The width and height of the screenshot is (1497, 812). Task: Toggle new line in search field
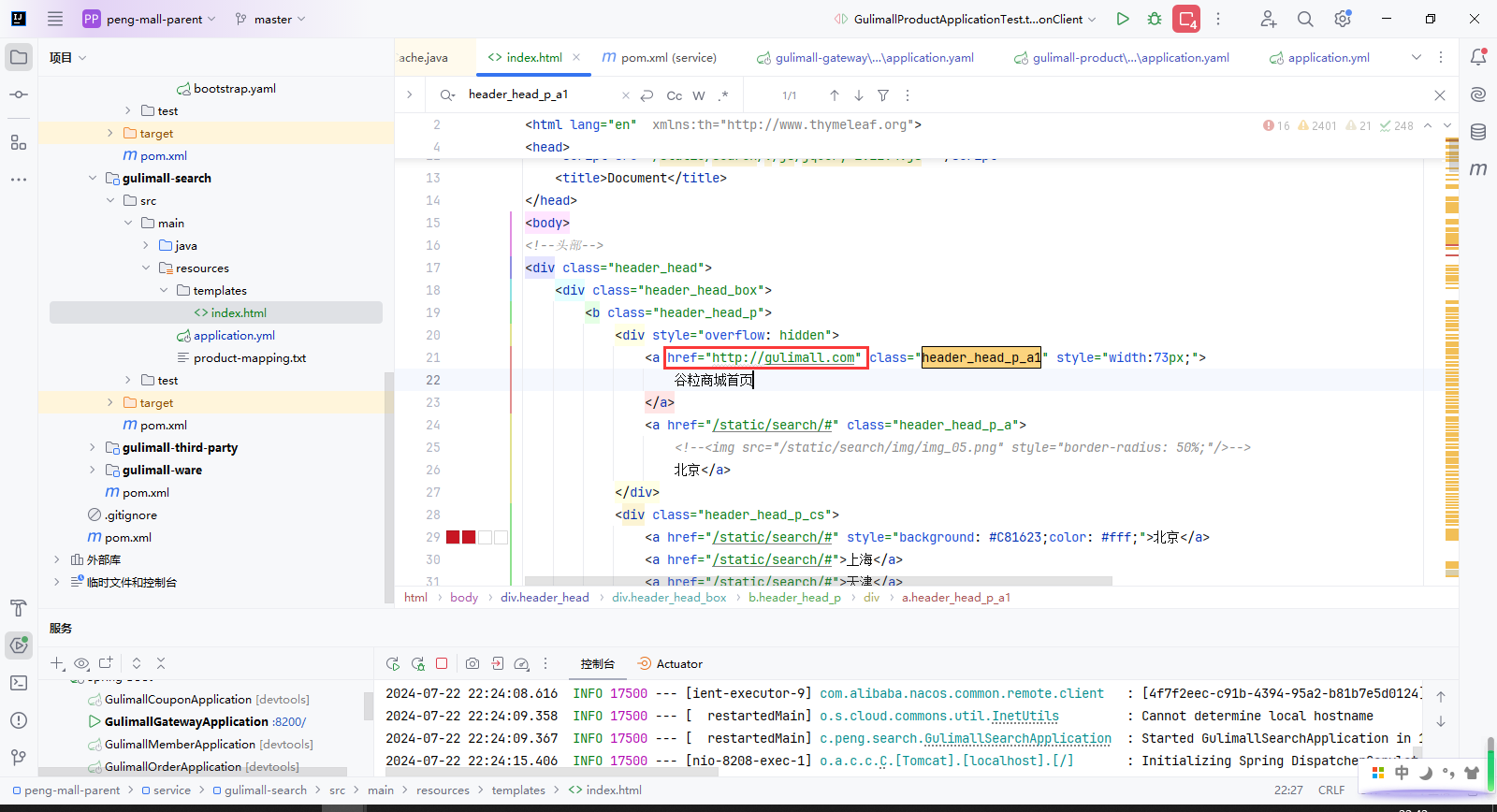(x=647, y=95)
